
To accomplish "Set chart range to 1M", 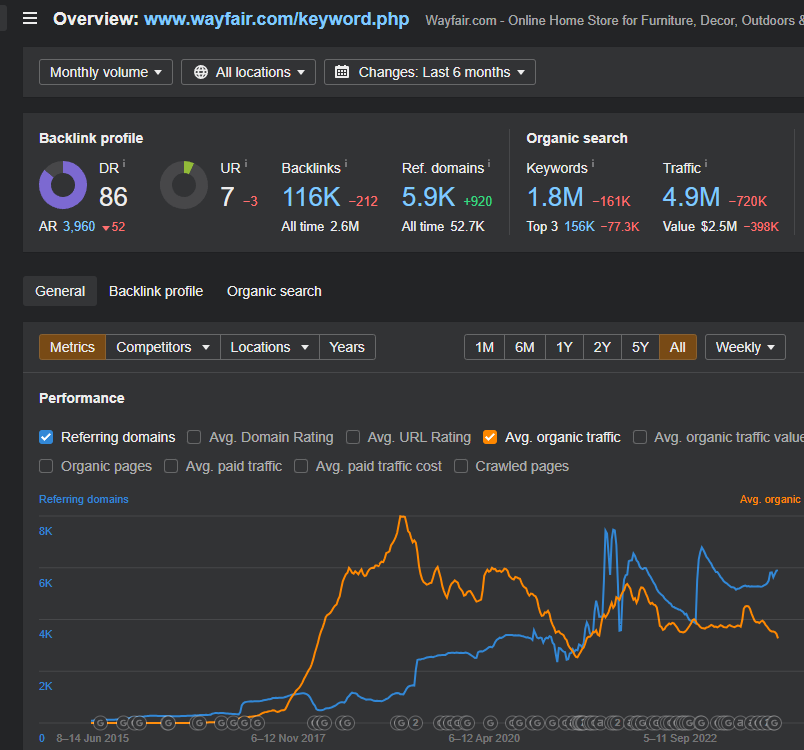I will click(x=485, y=347).
